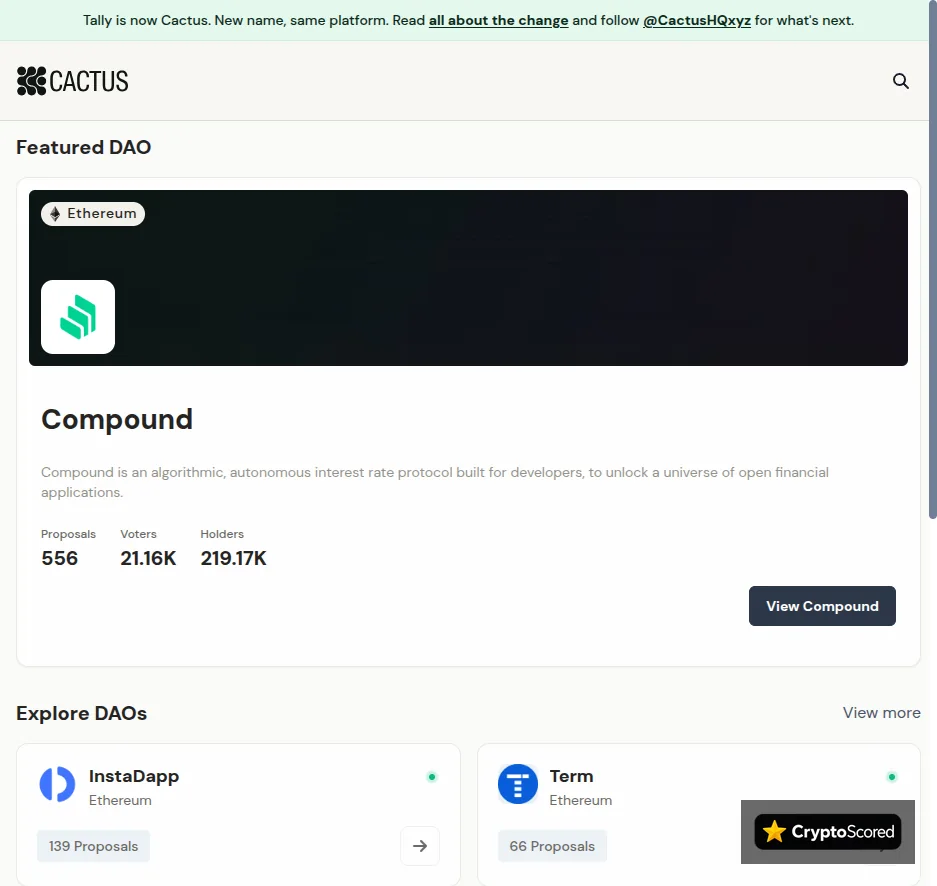Click Ethereum label under Term
937x886 pixels.
tap(581, 800)
